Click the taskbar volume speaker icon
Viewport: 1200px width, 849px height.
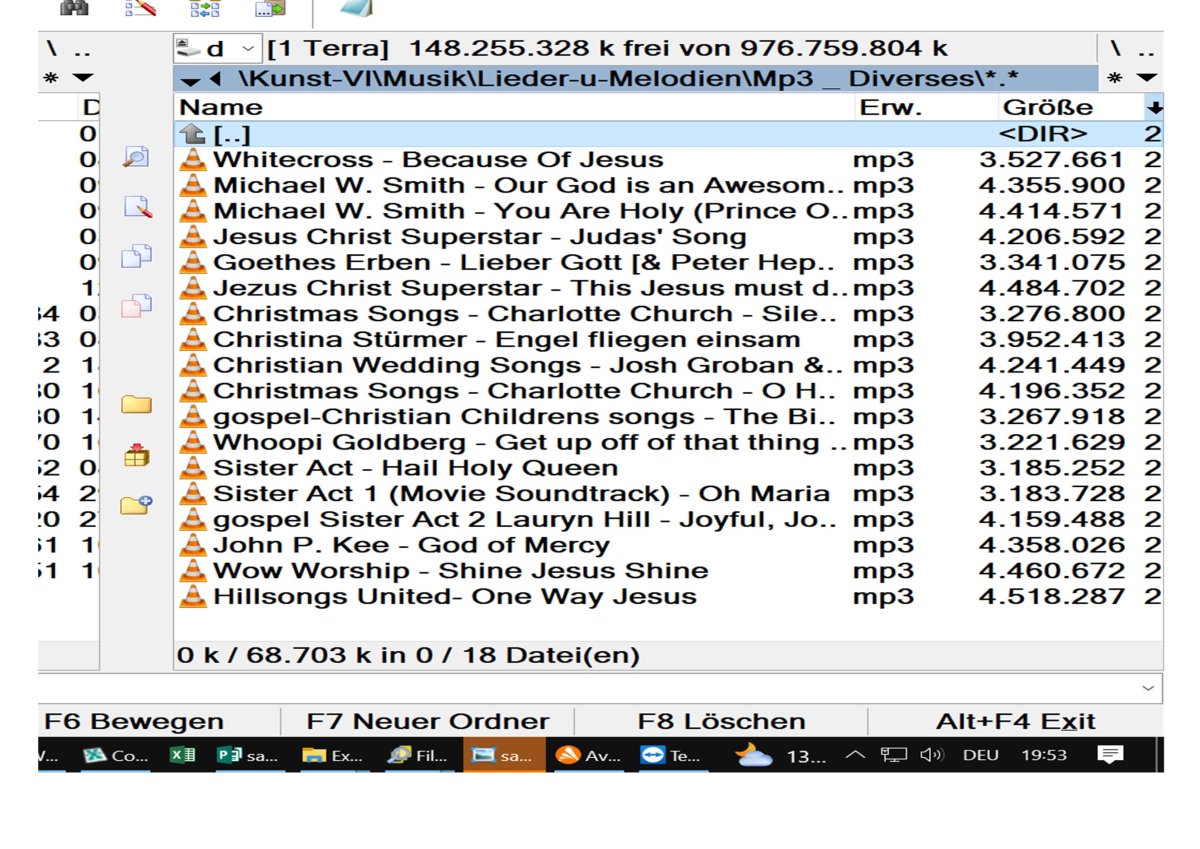(x=932, y=755)
